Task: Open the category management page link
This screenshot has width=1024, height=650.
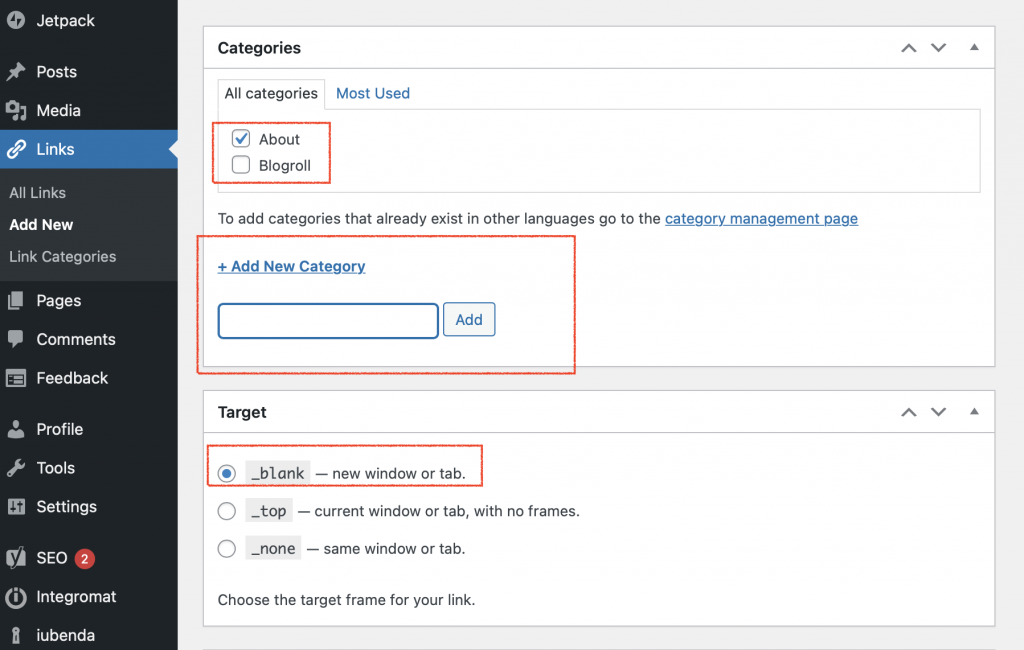Action: pos(761,218)
